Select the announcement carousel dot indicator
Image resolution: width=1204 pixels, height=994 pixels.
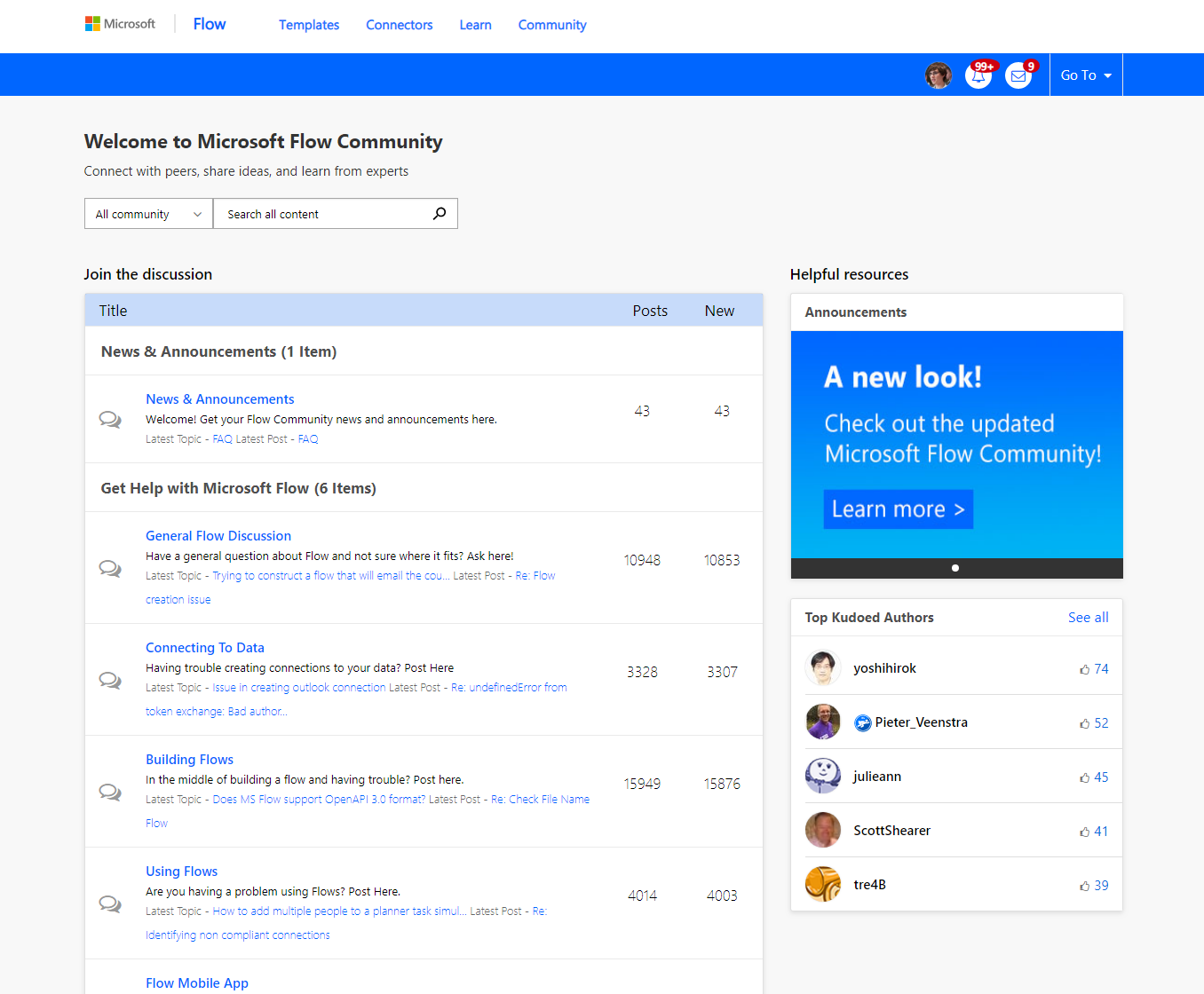tap(955, 568)
